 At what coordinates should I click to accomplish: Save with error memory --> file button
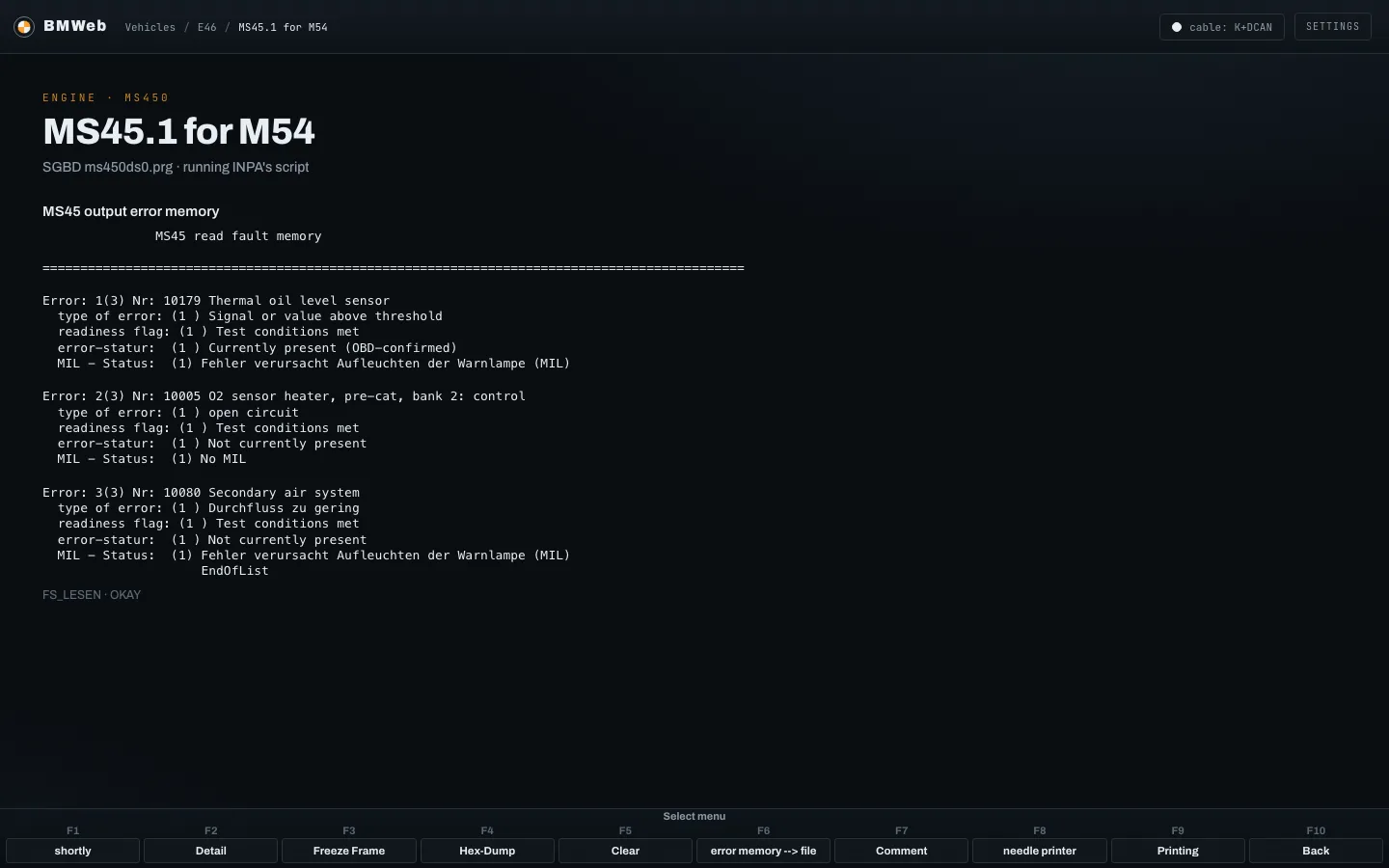tap(763, 851)
